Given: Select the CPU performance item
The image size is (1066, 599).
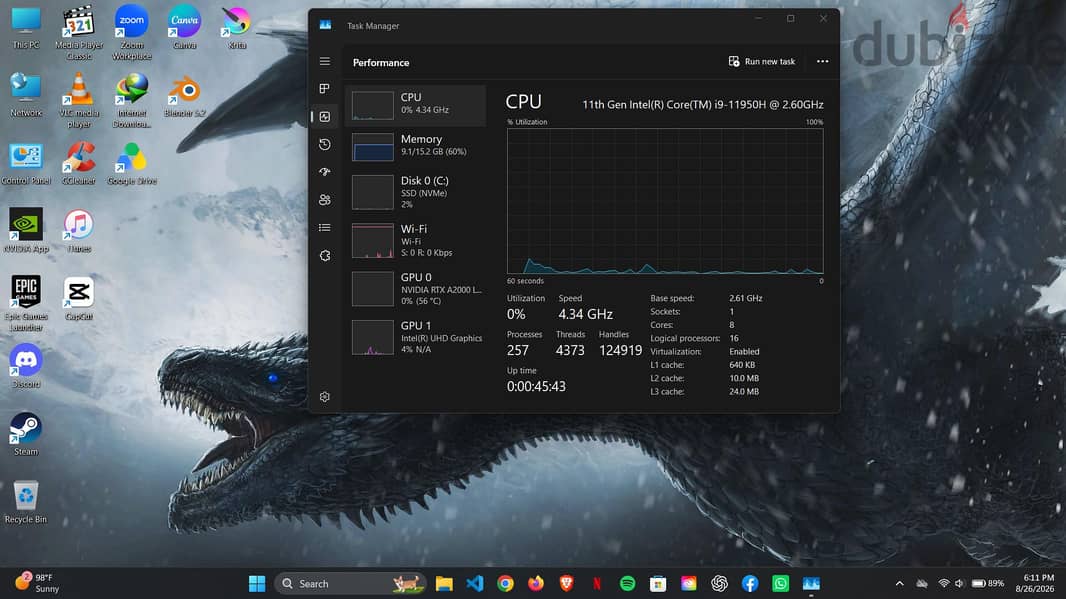Looking at the screenshot, I should (x=415, y=105).
